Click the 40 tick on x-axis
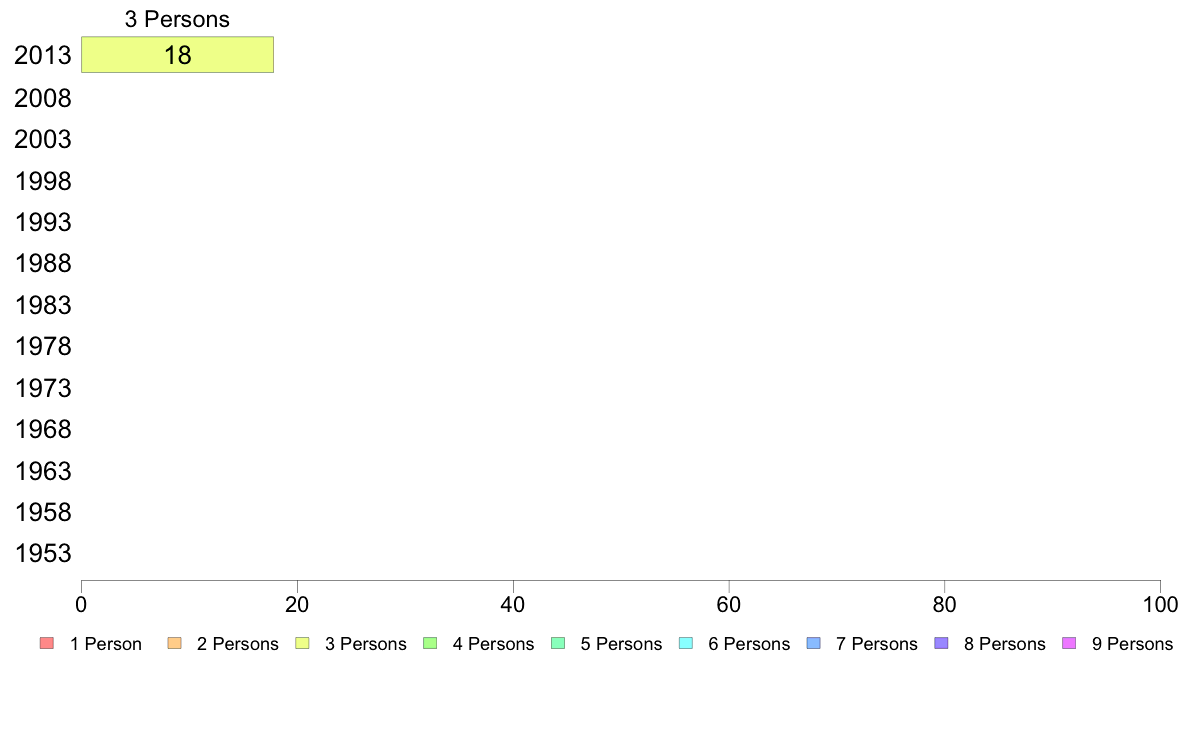Image resolution: width=1188 pixels, height=736 pixels. (513, 604)
